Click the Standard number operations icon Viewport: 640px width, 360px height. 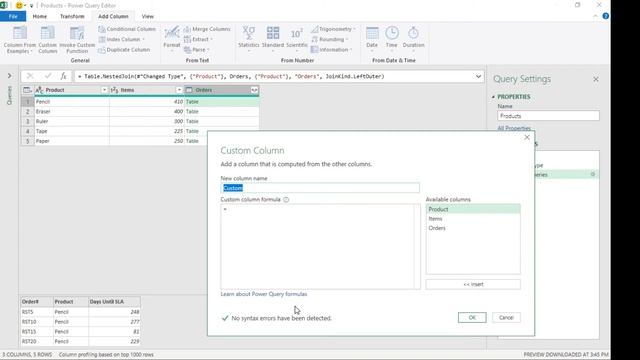click(273, 33)
